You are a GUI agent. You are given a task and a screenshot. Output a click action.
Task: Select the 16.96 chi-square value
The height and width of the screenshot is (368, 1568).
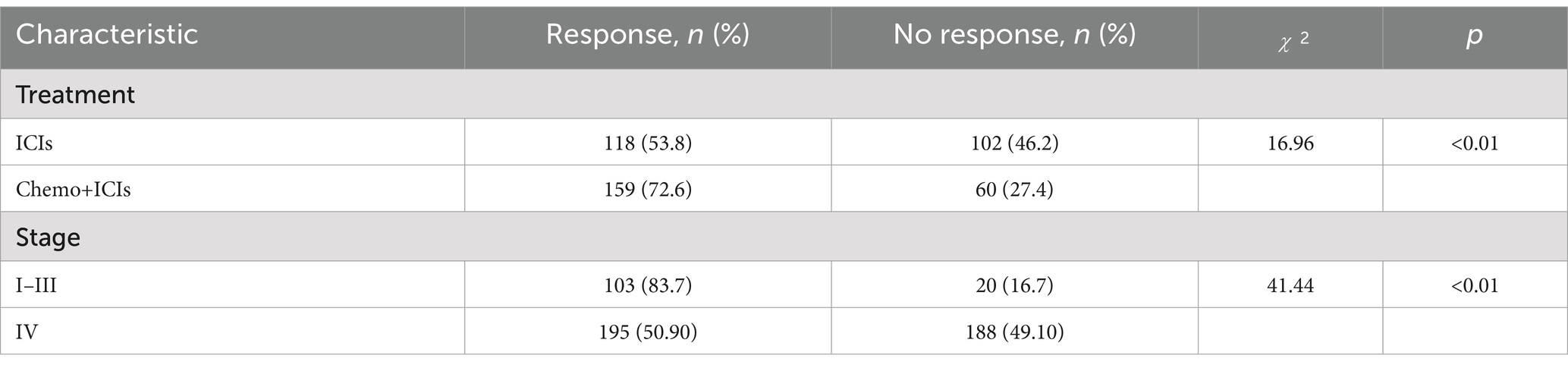(x=1290, y=143)
